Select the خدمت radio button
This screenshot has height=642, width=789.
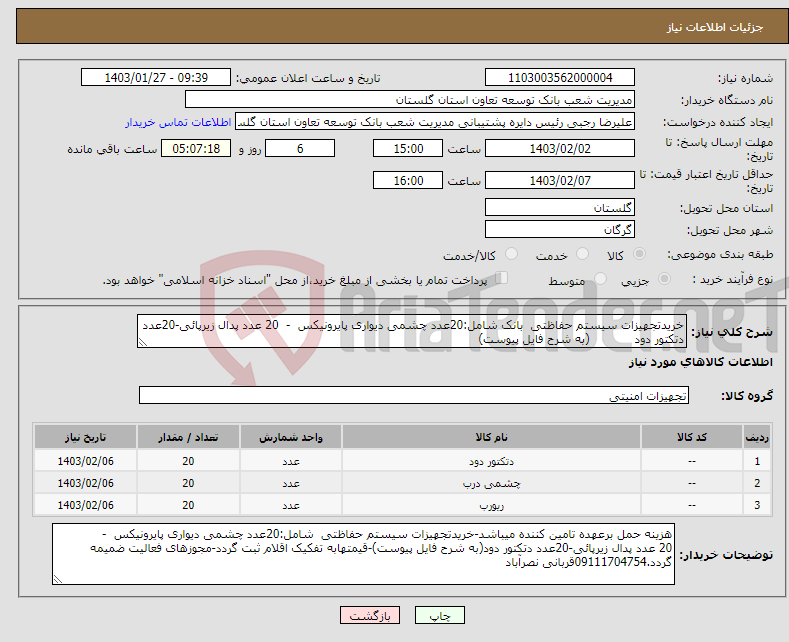[x=582, y=254]
